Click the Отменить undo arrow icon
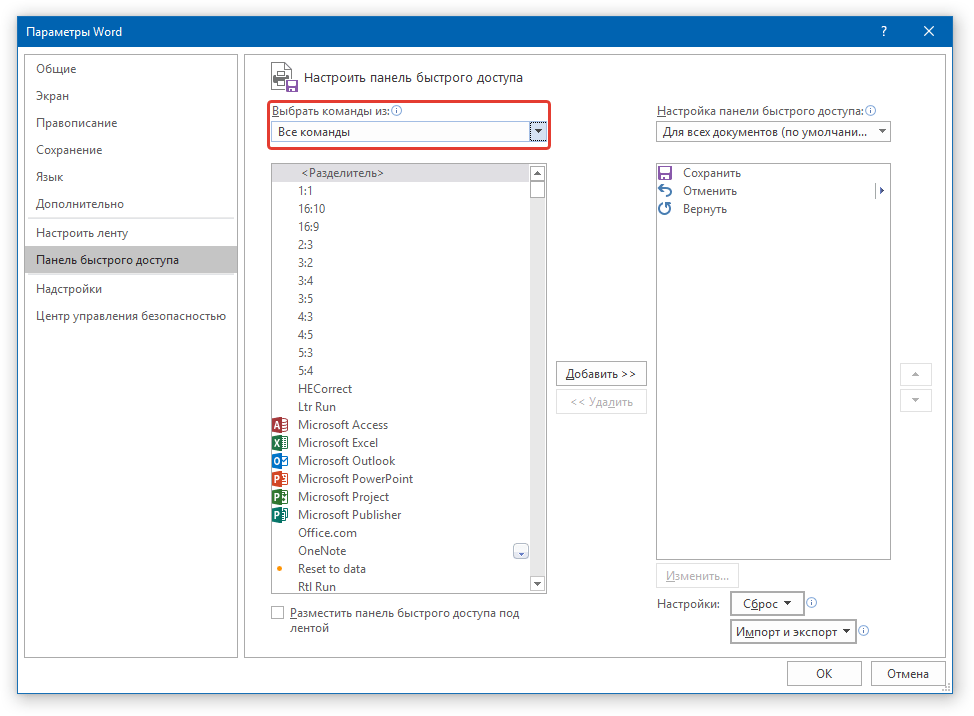The image size is (974, 716). click(x=665, y=191)
